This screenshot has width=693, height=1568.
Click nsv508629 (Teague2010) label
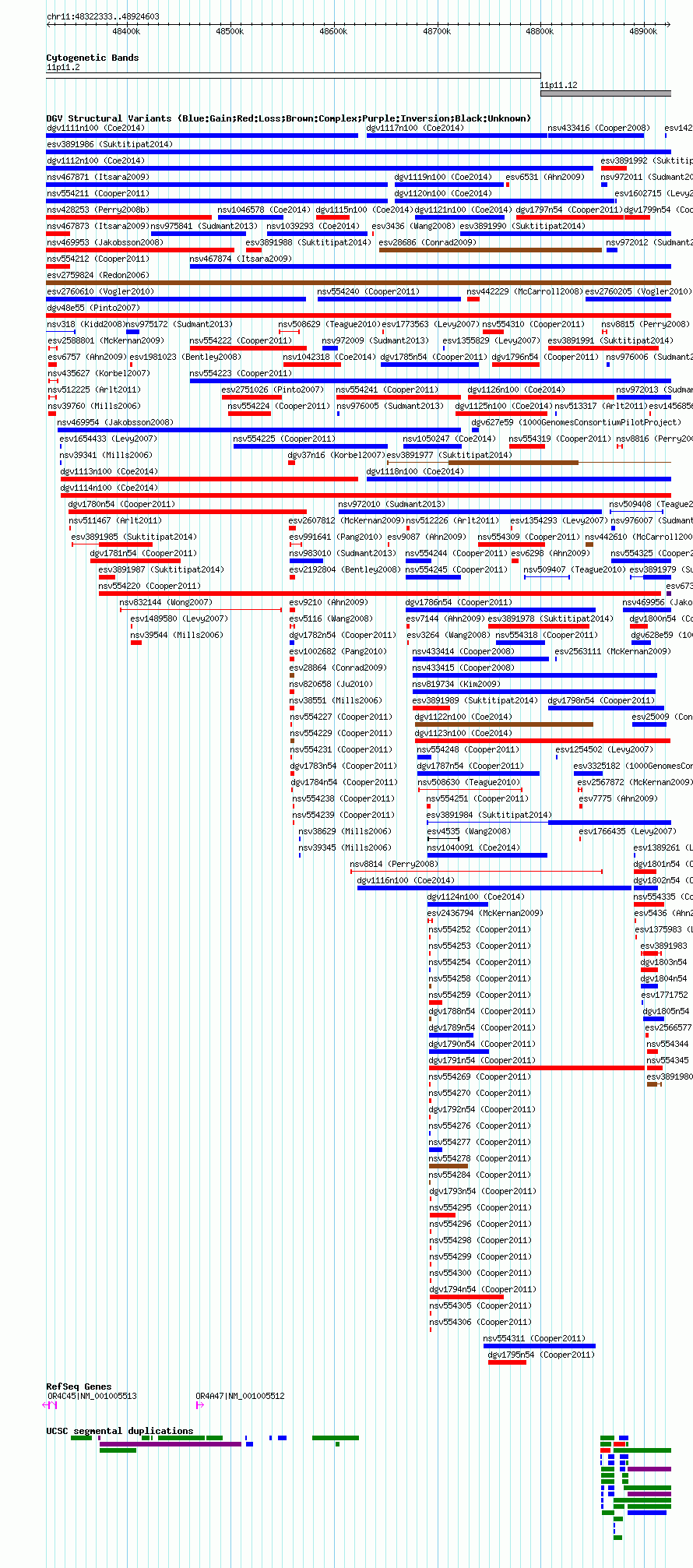(329, 324)
